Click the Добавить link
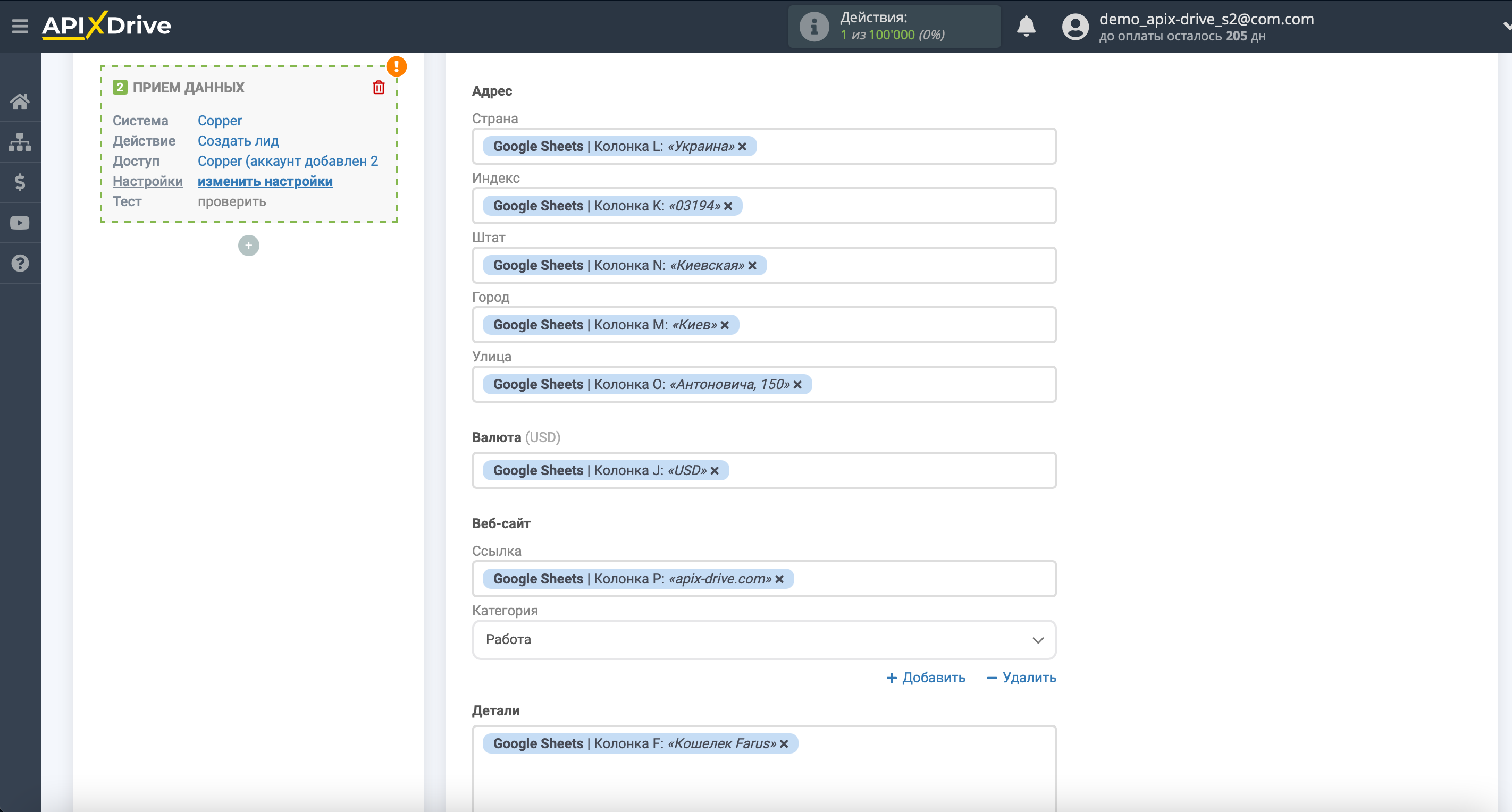This screenshot has height=812, width=1512. (x=926, y=678)
